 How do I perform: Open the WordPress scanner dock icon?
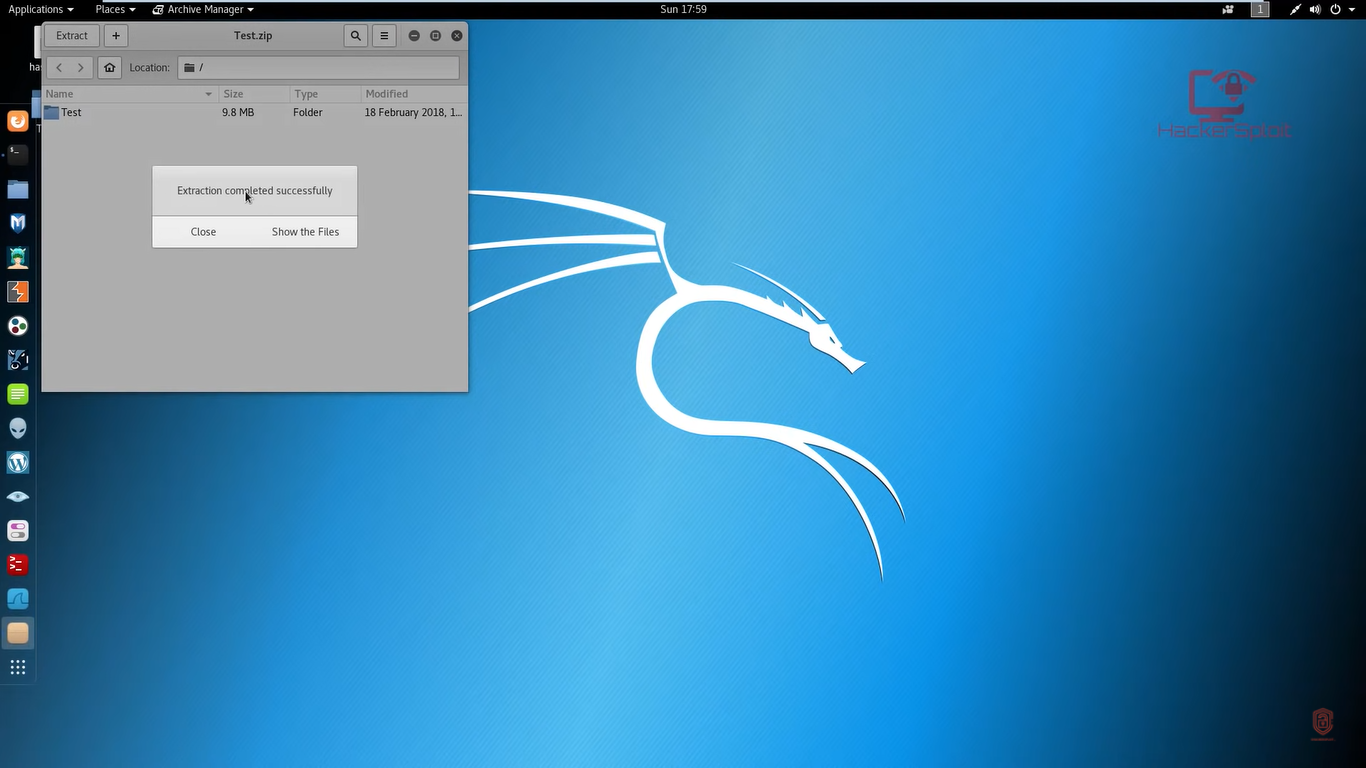pos(18,462)
